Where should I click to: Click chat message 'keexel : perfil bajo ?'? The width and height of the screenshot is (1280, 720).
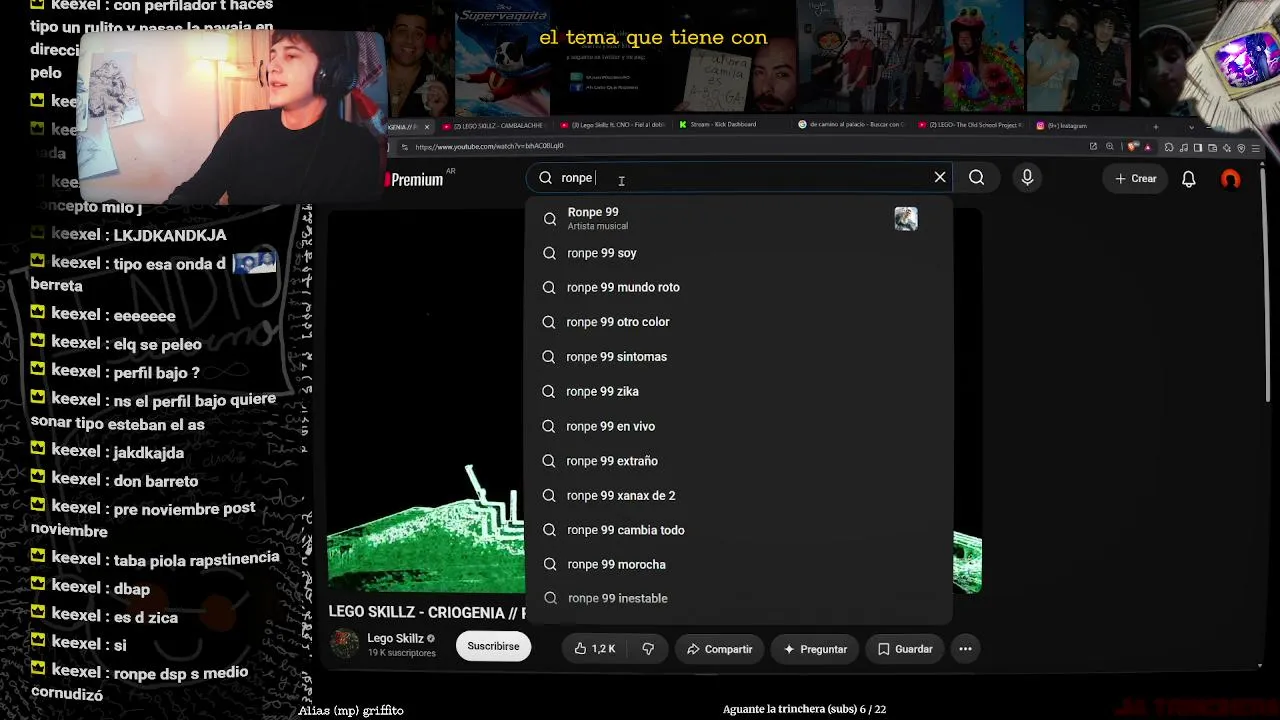(115, 372)
